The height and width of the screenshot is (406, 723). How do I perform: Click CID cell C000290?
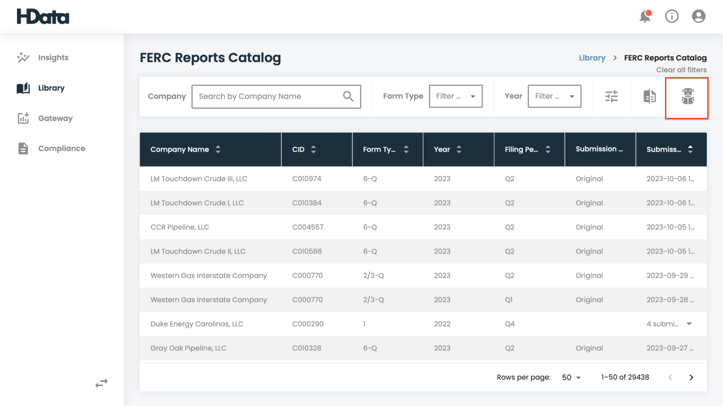[308, 324]
